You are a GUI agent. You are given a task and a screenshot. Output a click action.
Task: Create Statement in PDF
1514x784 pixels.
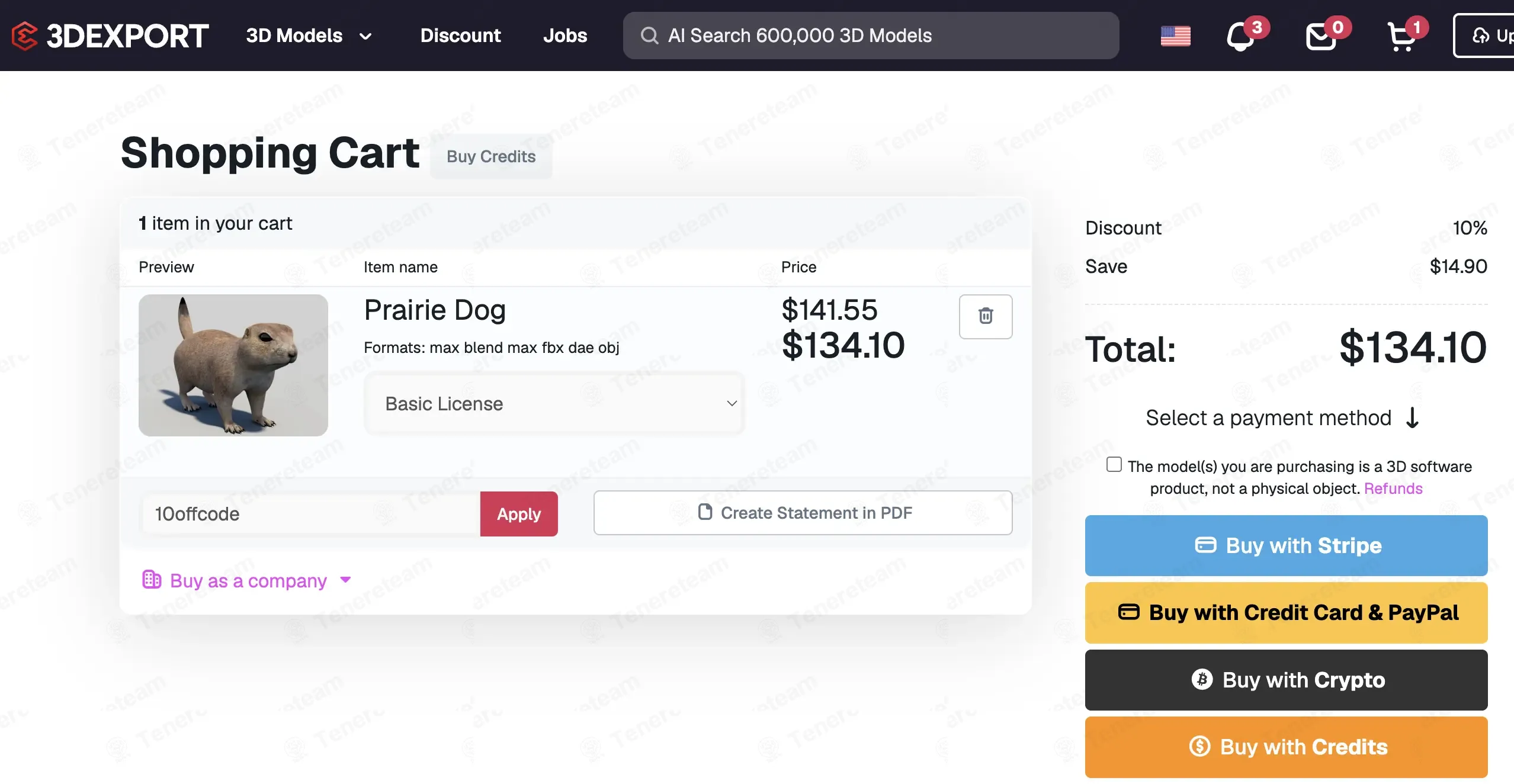(803, 513)
